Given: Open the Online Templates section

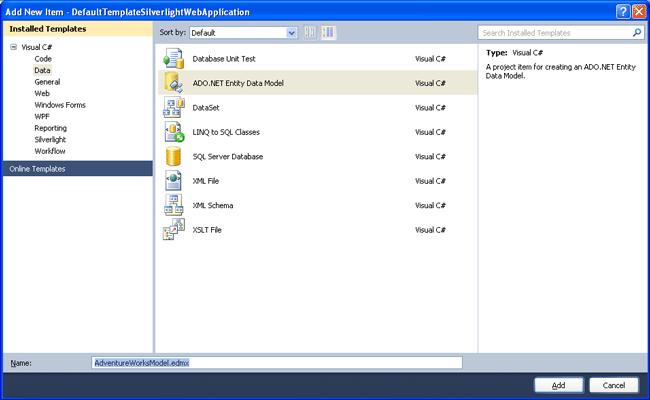Looking at the screenshot, I should (x=78, y=169).
